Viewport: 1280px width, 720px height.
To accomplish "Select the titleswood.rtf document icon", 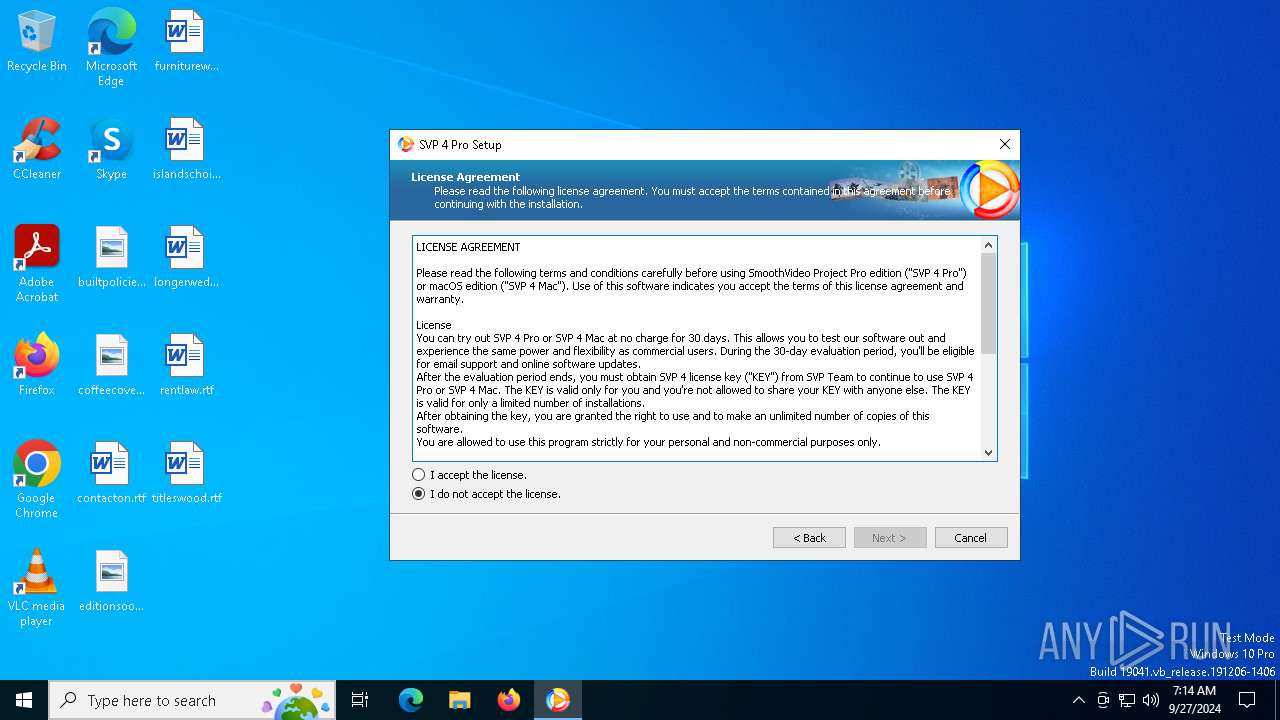I will tap(186, 474).
